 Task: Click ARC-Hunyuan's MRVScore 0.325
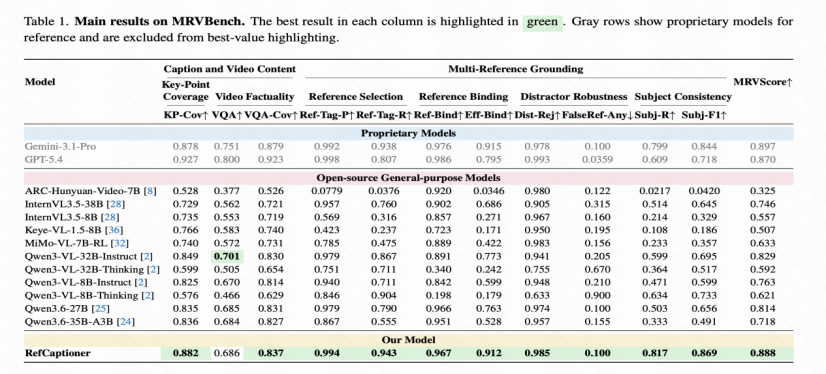763,191
